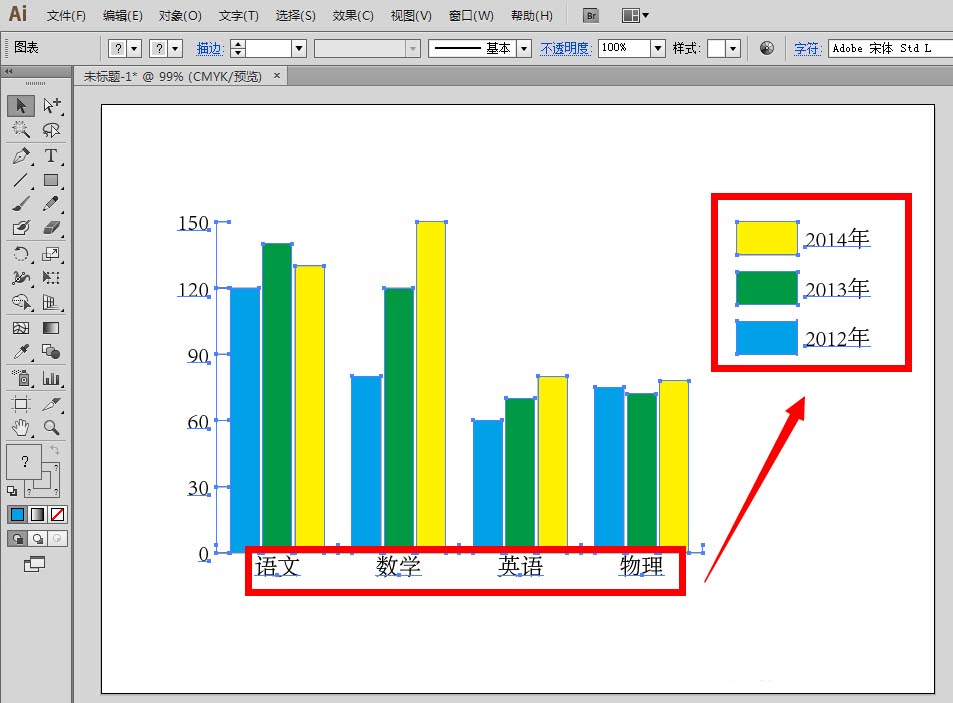Enable Draw Inside mode

57,538
